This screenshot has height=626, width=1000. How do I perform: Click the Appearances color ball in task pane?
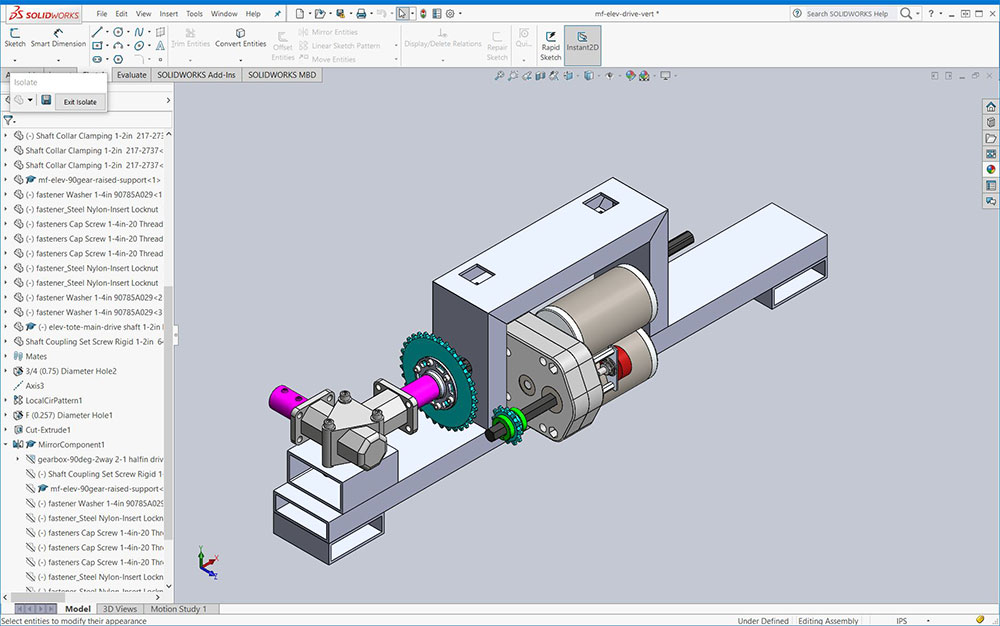(990, 169)
